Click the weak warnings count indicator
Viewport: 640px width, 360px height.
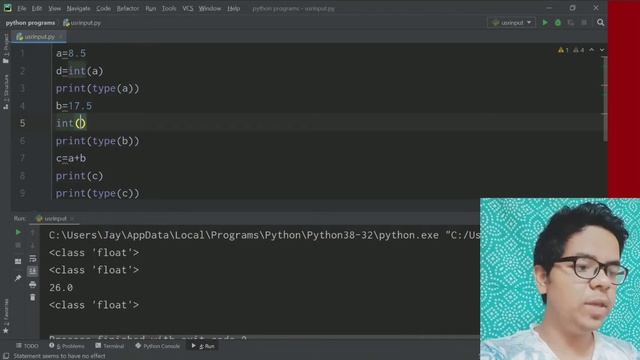[x=578, y=50]
